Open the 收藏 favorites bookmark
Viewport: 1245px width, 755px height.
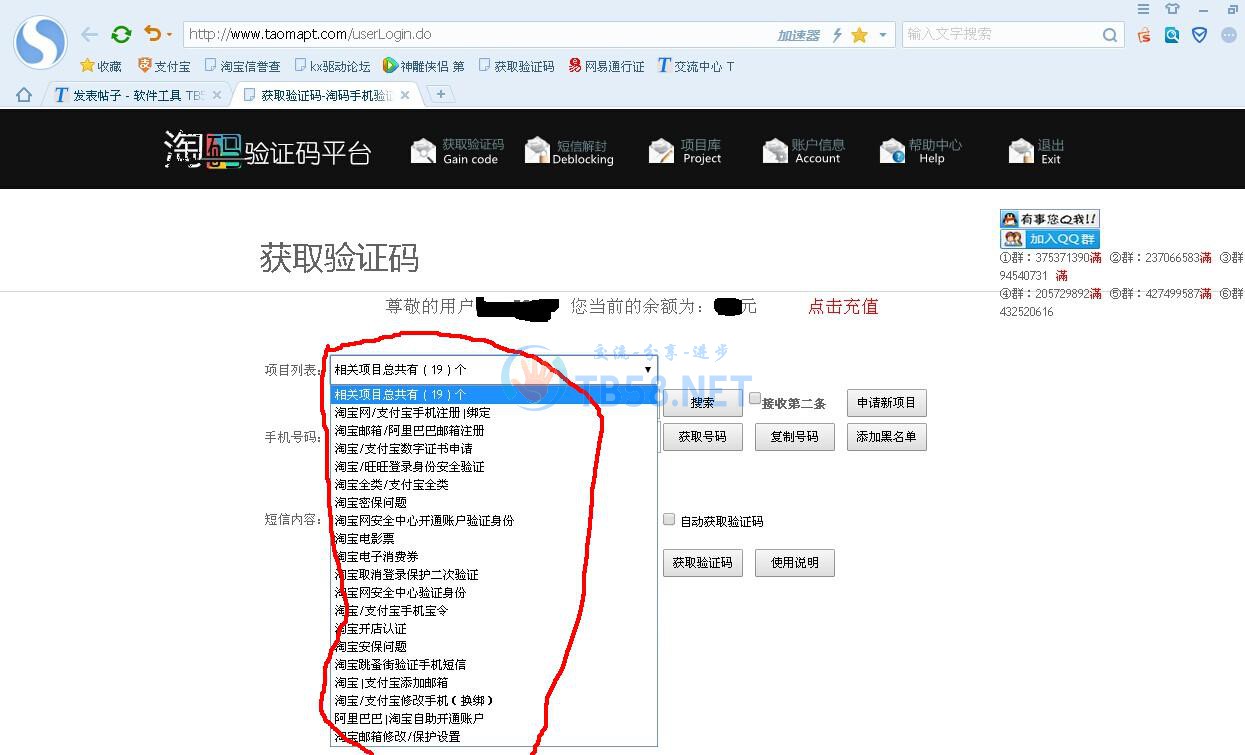pyautogui.click(x=101, y=66)
